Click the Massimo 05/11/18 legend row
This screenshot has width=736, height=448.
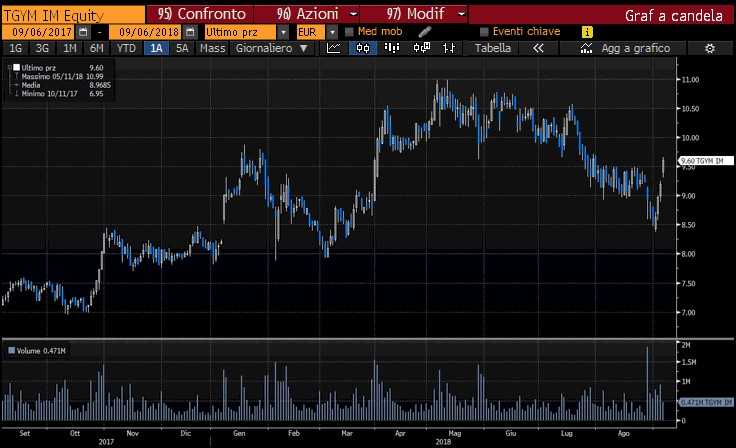pos(62,76)
